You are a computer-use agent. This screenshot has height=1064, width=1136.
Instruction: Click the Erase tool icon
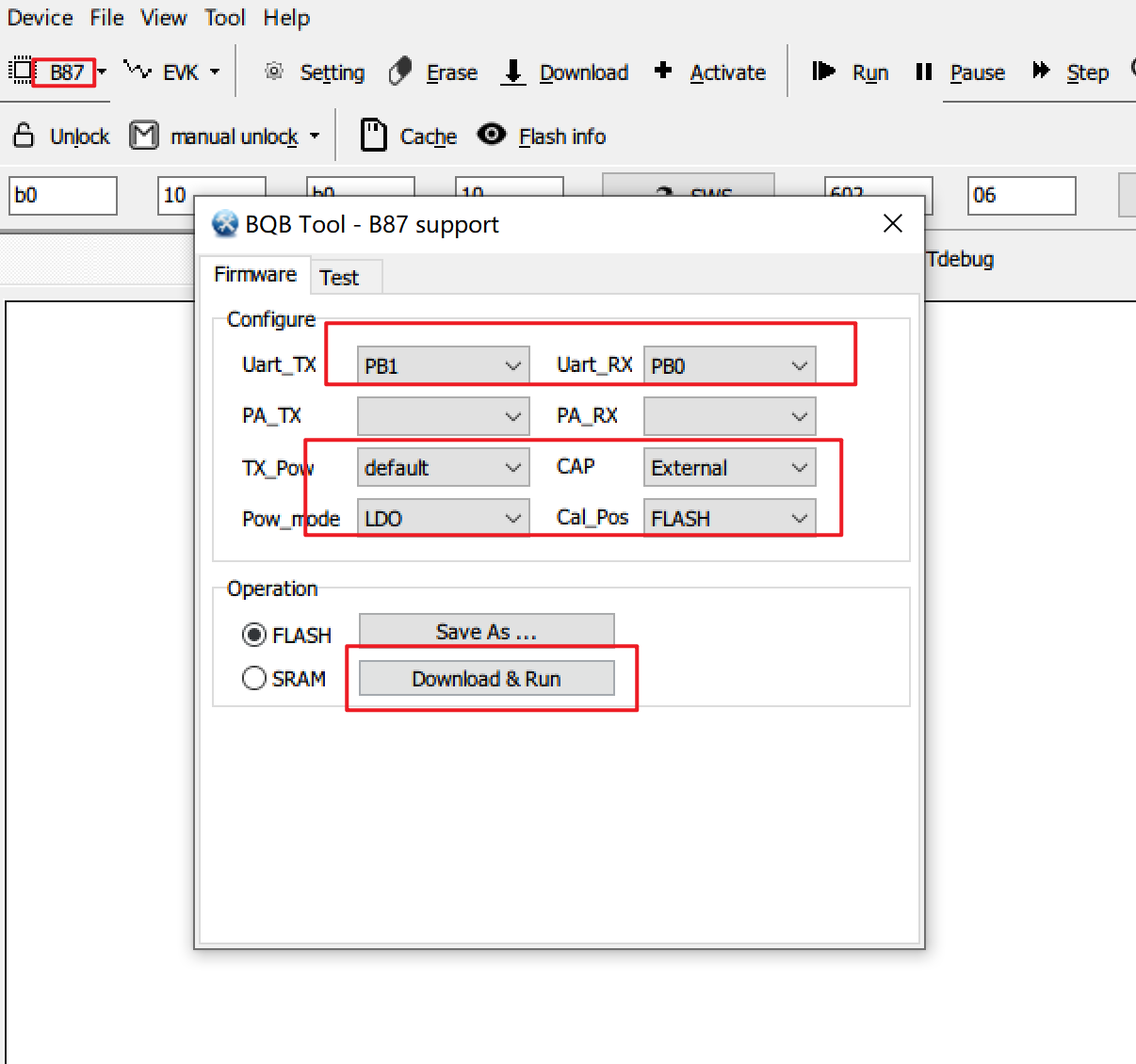pos(400,72)
